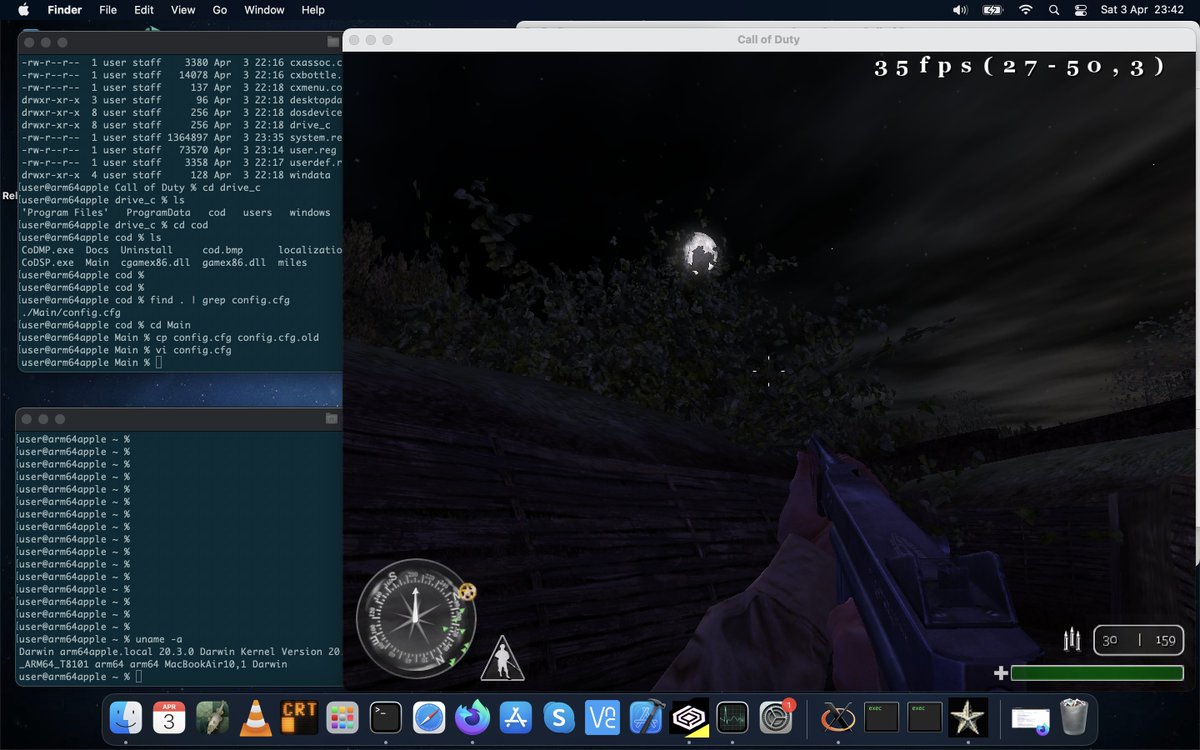
Task: Switch to Call of Duty star Dock icon
Action: point(967,716)
